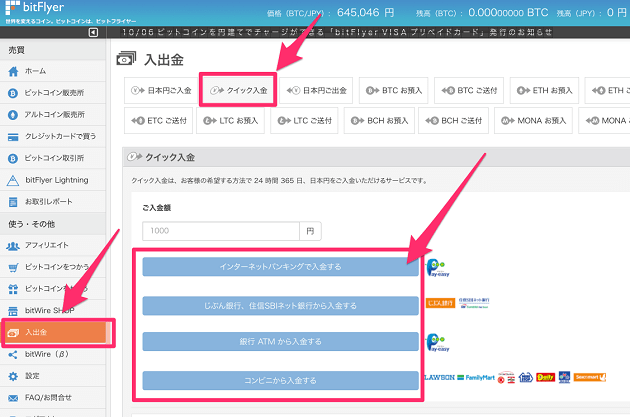Open bitWire (β) in the sidebar
Viewport: 630px width, 417px height.
[x=53, y=355]
